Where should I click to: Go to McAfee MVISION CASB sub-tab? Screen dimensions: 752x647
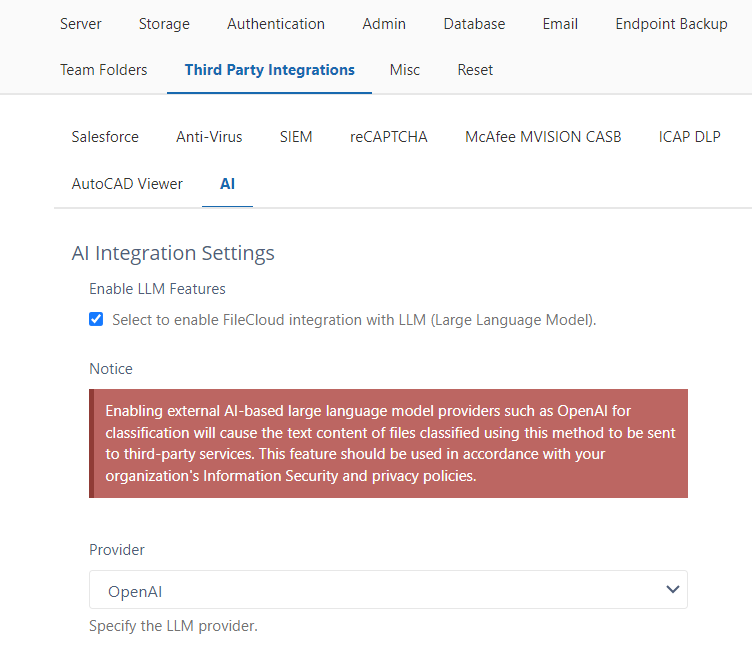[x=543, y=137]
